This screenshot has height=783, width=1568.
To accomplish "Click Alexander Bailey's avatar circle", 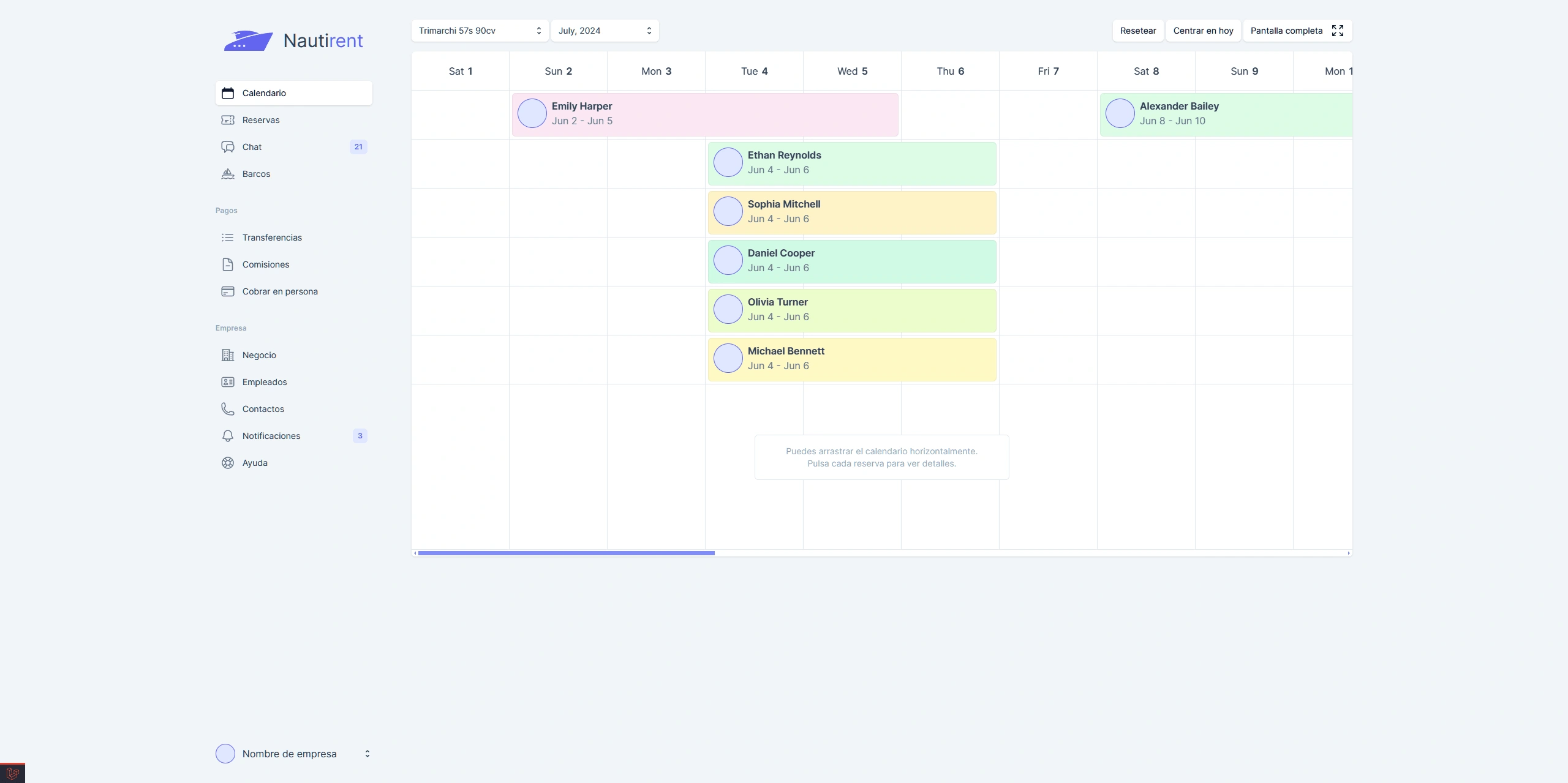I will 1120,113.
